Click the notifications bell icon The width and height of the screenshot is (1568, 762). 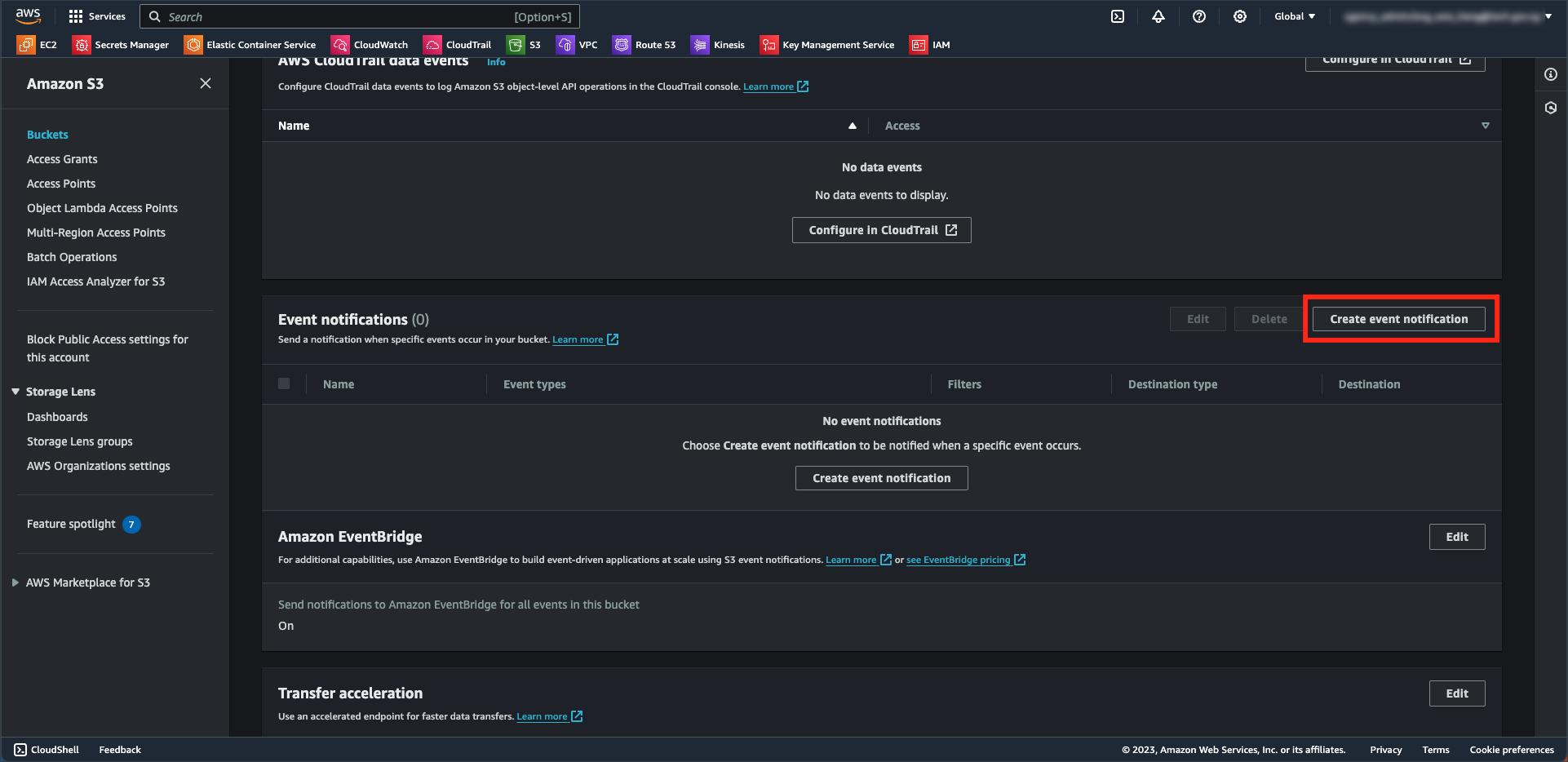click(x=1158, y=16)
